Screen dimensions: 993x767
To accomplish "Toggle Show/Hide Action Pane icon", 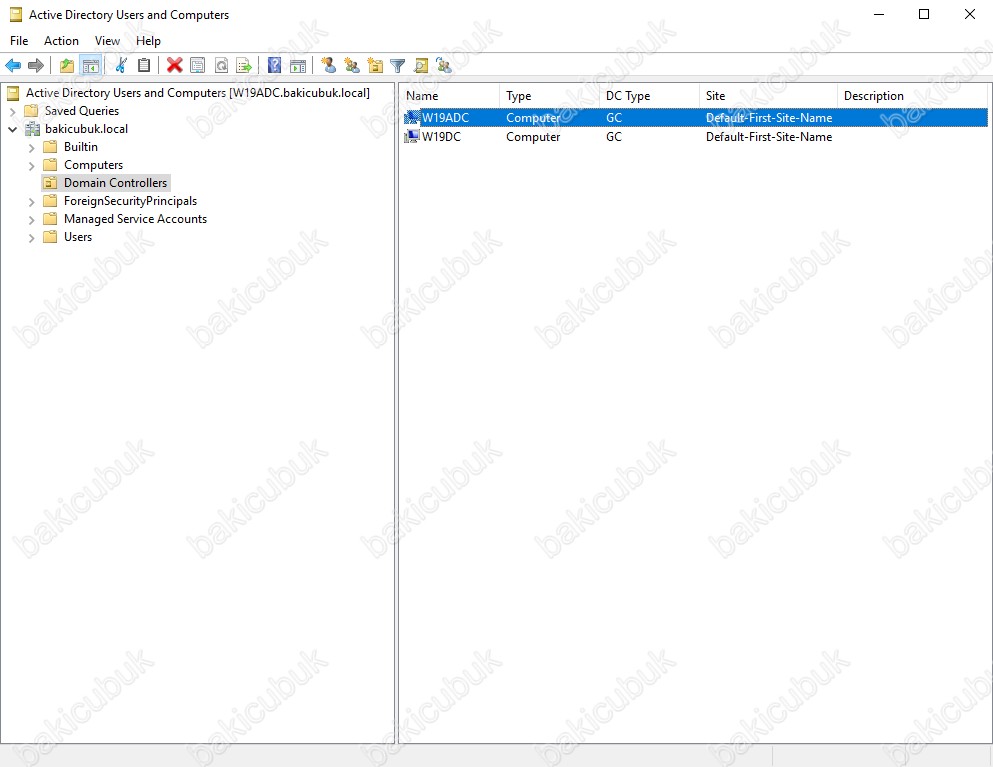I will 298,65.
